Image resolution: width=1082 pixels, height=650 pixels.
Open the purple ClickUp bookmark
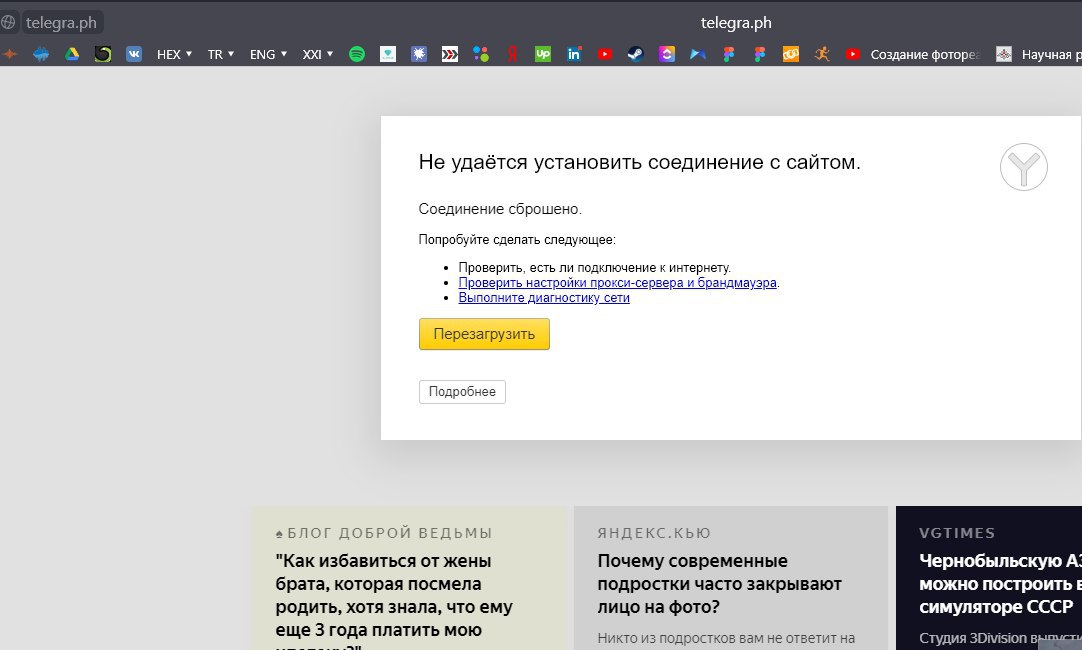tap(667, 54)
